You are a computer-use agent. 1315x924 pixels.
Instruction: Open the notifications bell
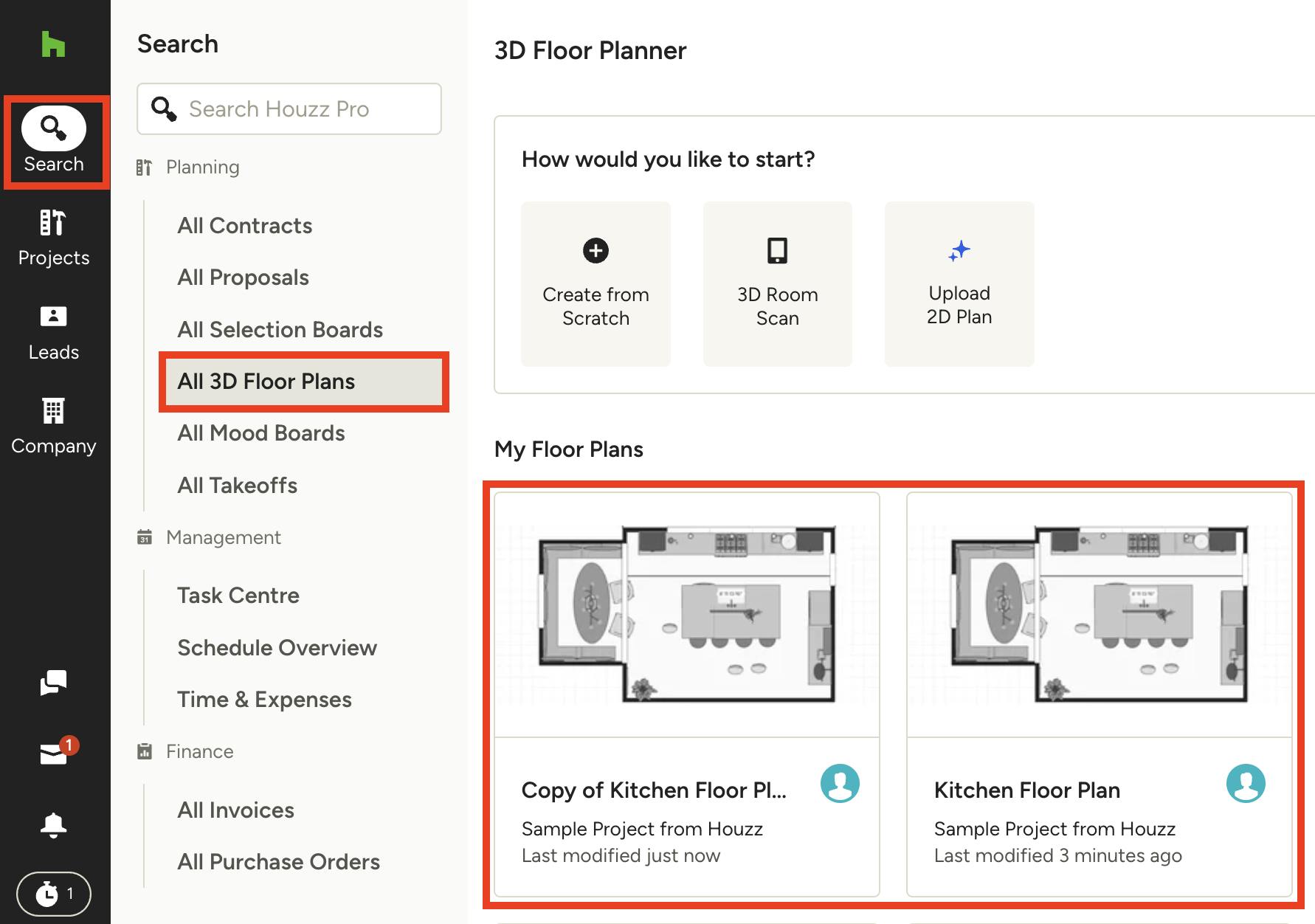pyautogui.click(x=53, y=824)
